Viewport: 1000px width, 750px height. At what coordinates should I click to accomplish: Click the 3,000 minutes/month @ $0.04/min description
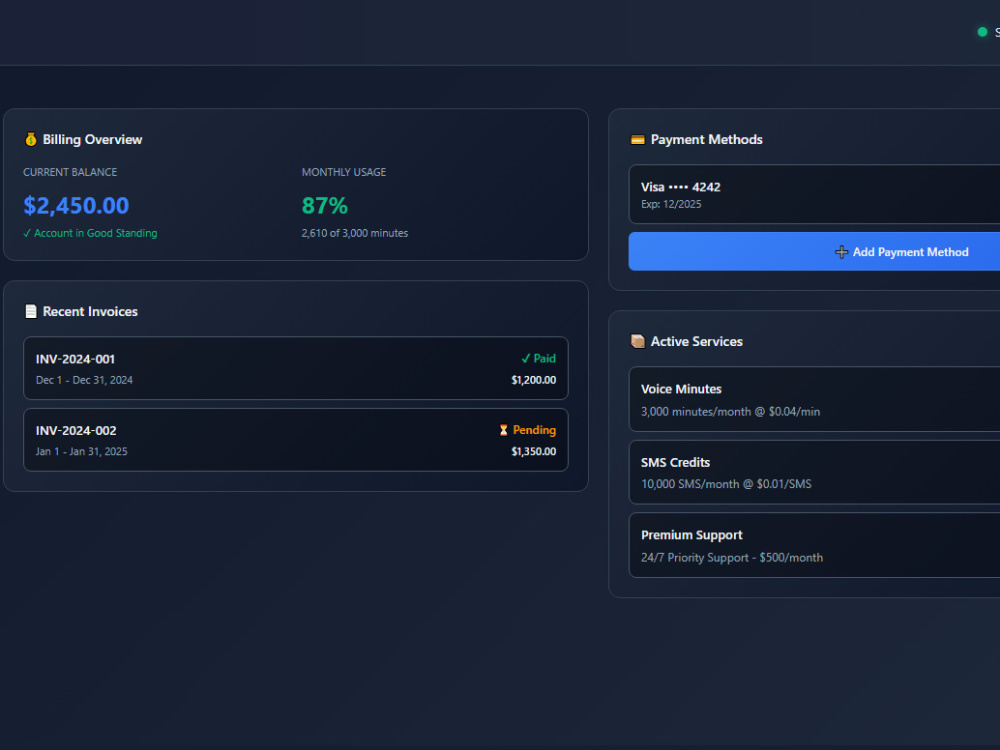pos(730,412)
